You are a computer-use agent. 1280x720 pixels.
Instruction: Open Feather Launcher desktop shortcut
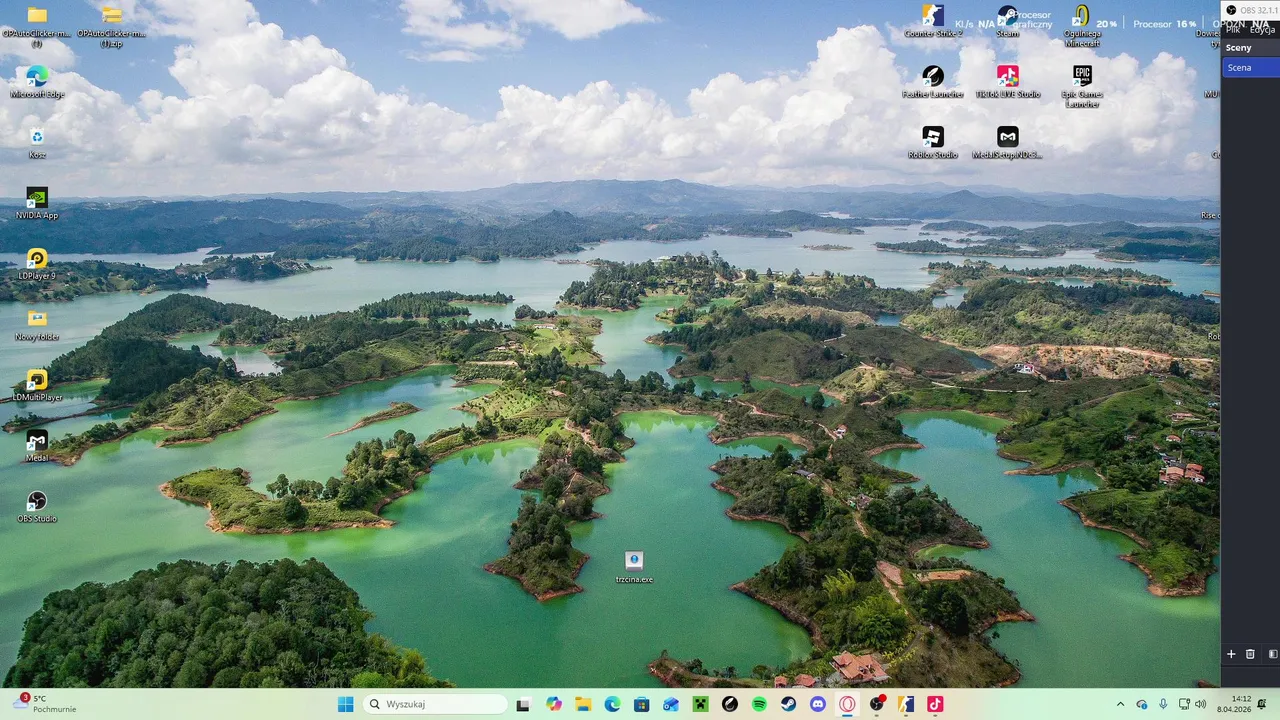click(x=932, y=81)
